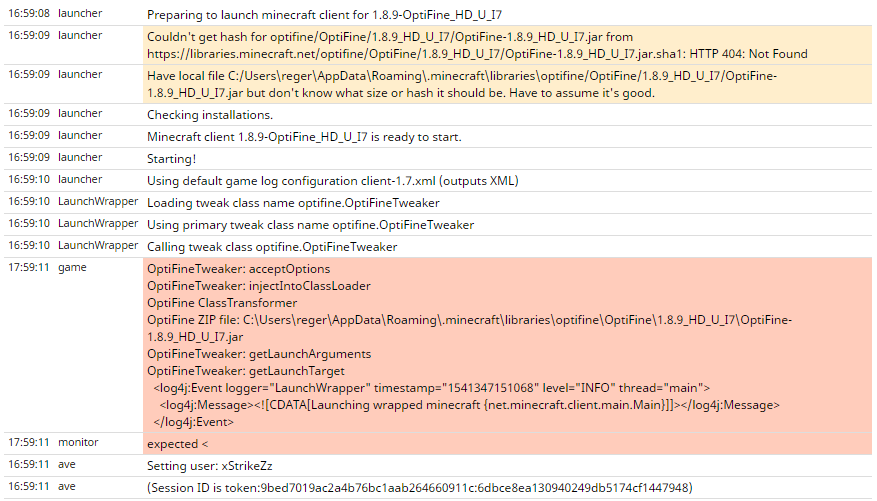Click 'launcher' source label of 'Starting!' row
This screenshot has width=877, height=501.
[80, 158]
